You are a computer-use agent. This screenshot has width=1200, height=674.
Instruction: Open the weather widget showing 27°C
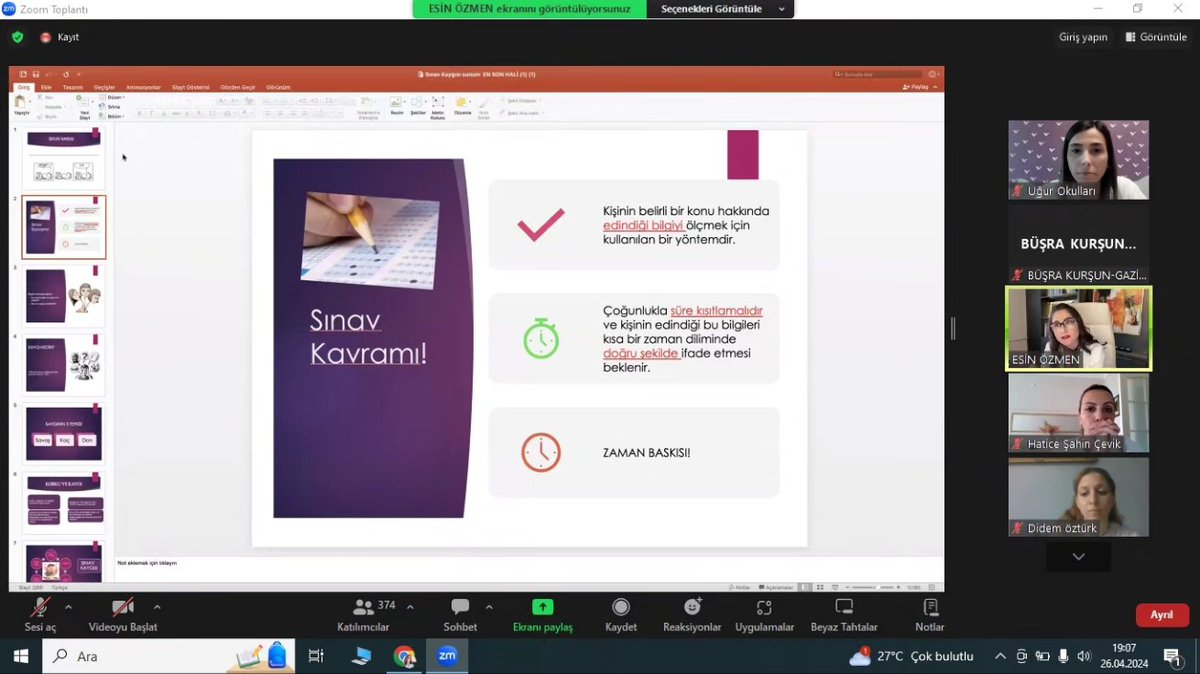[911, 657]
